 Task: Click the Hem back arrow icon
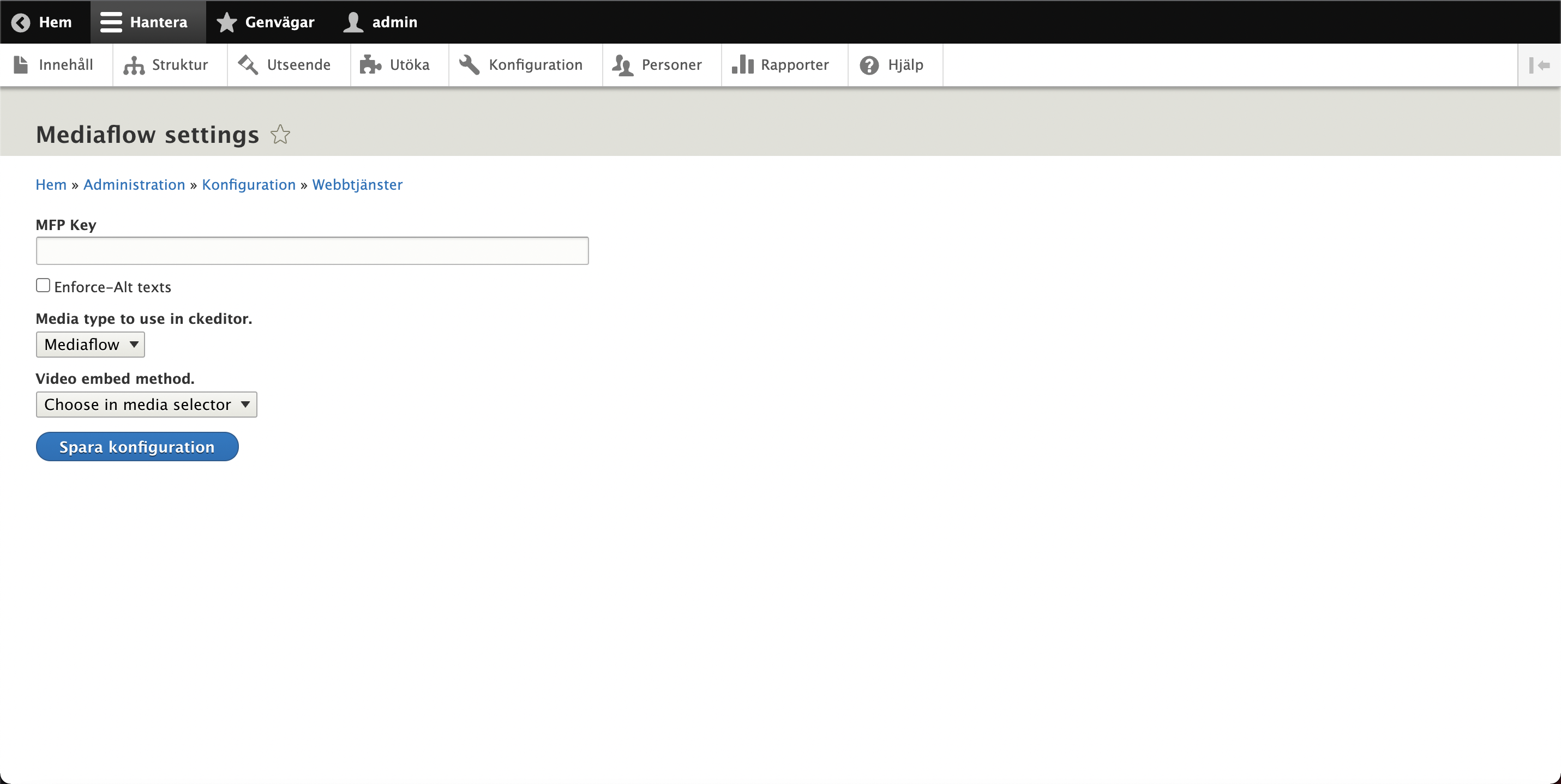point(21,22)
